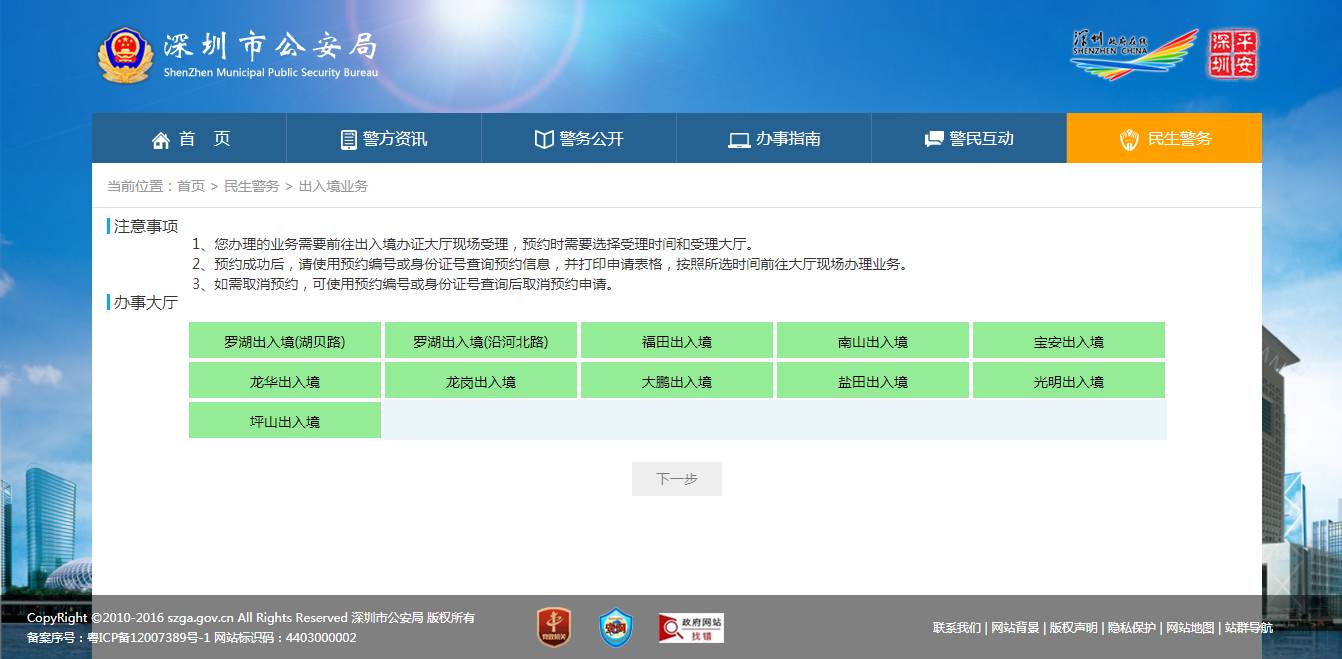Viewport: 1342px width, 659px height.
Task: Click the Shenzhen China colorful logo
Action: (1134, 54)
